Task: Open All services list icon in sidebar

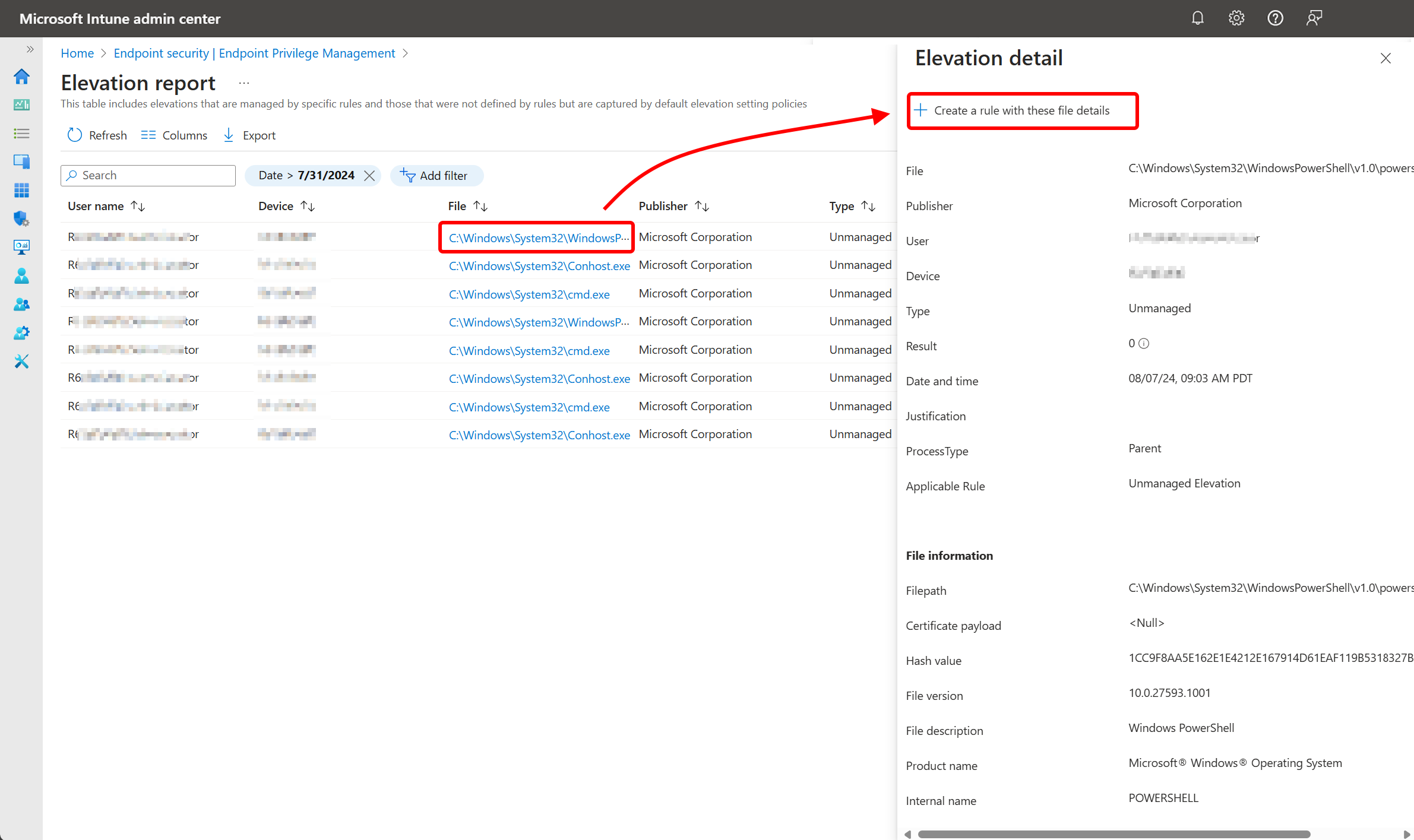Action: (x=21, y=133)
